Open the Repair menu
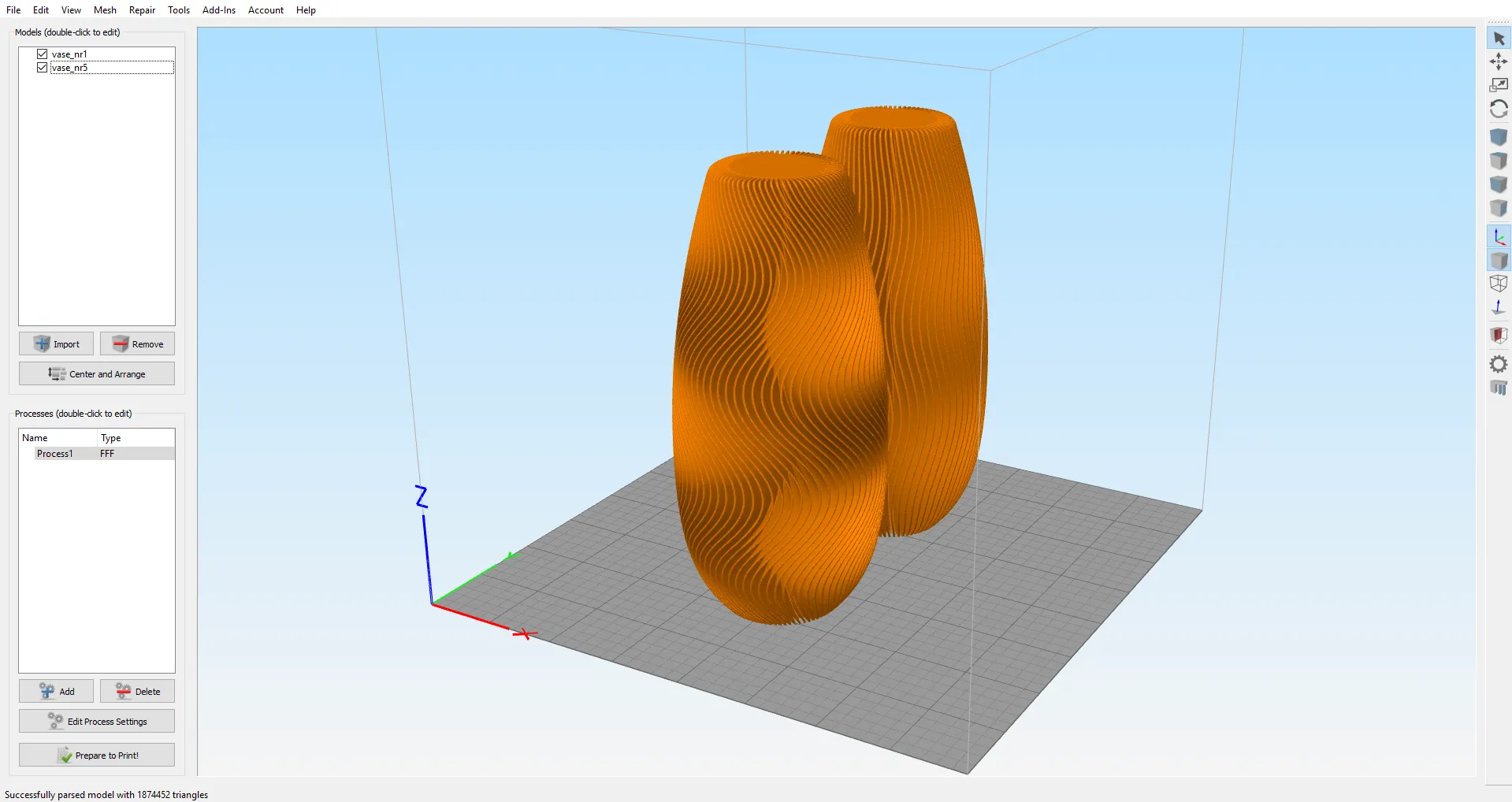The height and width of the screenshot is (802, 1512). click(x=142, y=10)
